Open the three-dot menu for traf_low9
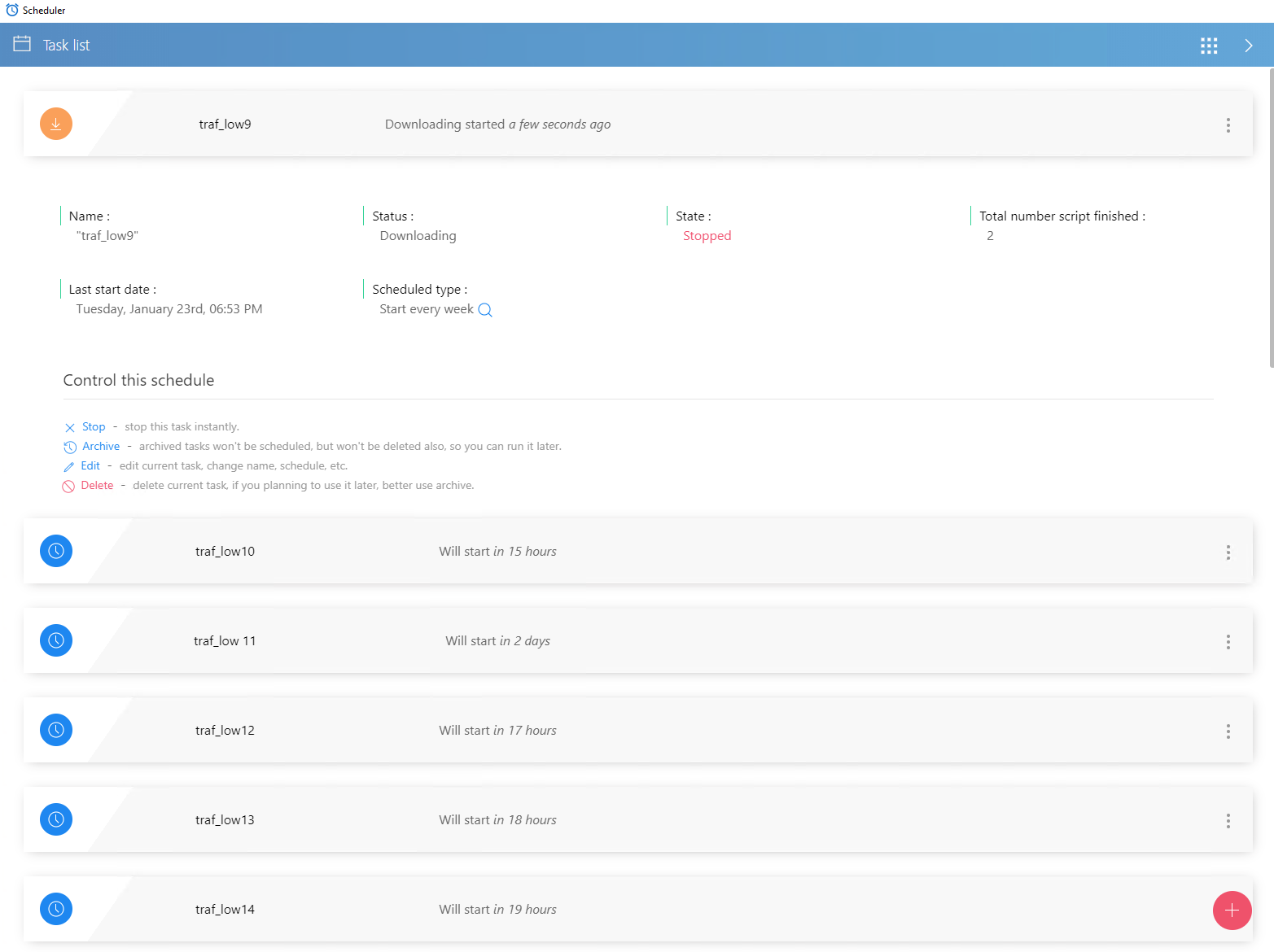Viewport: 1274px width, 952px height. pos(1228,125)
